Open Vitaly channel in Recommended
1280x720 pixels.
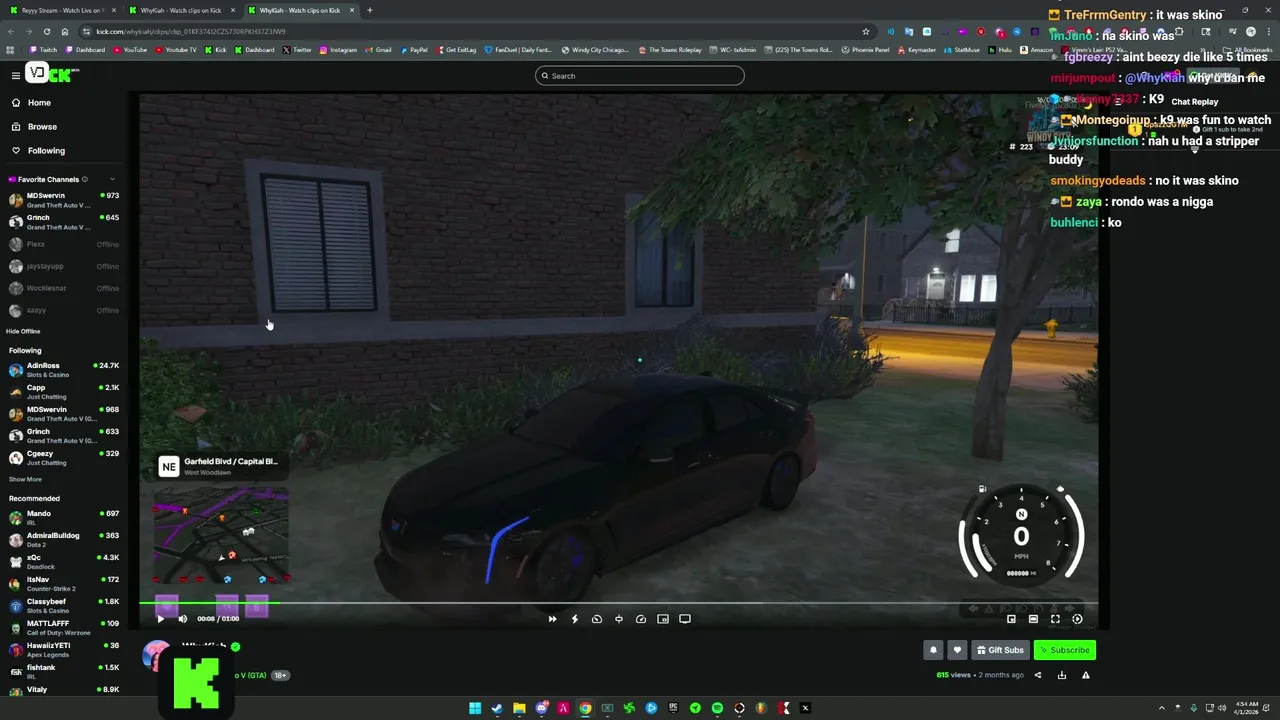pyautogui.click(x=64, y=690)
